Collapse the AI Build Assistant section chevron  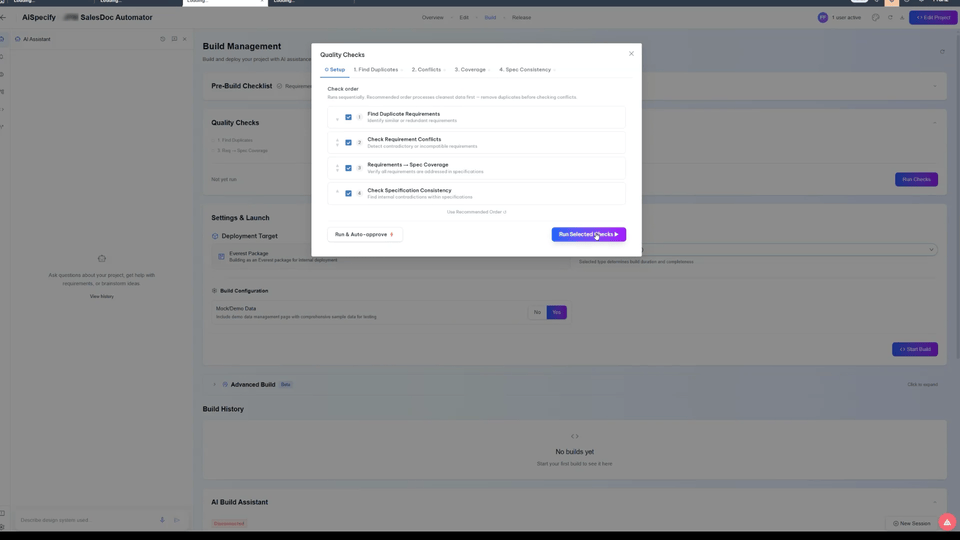(x=934, y=503)
